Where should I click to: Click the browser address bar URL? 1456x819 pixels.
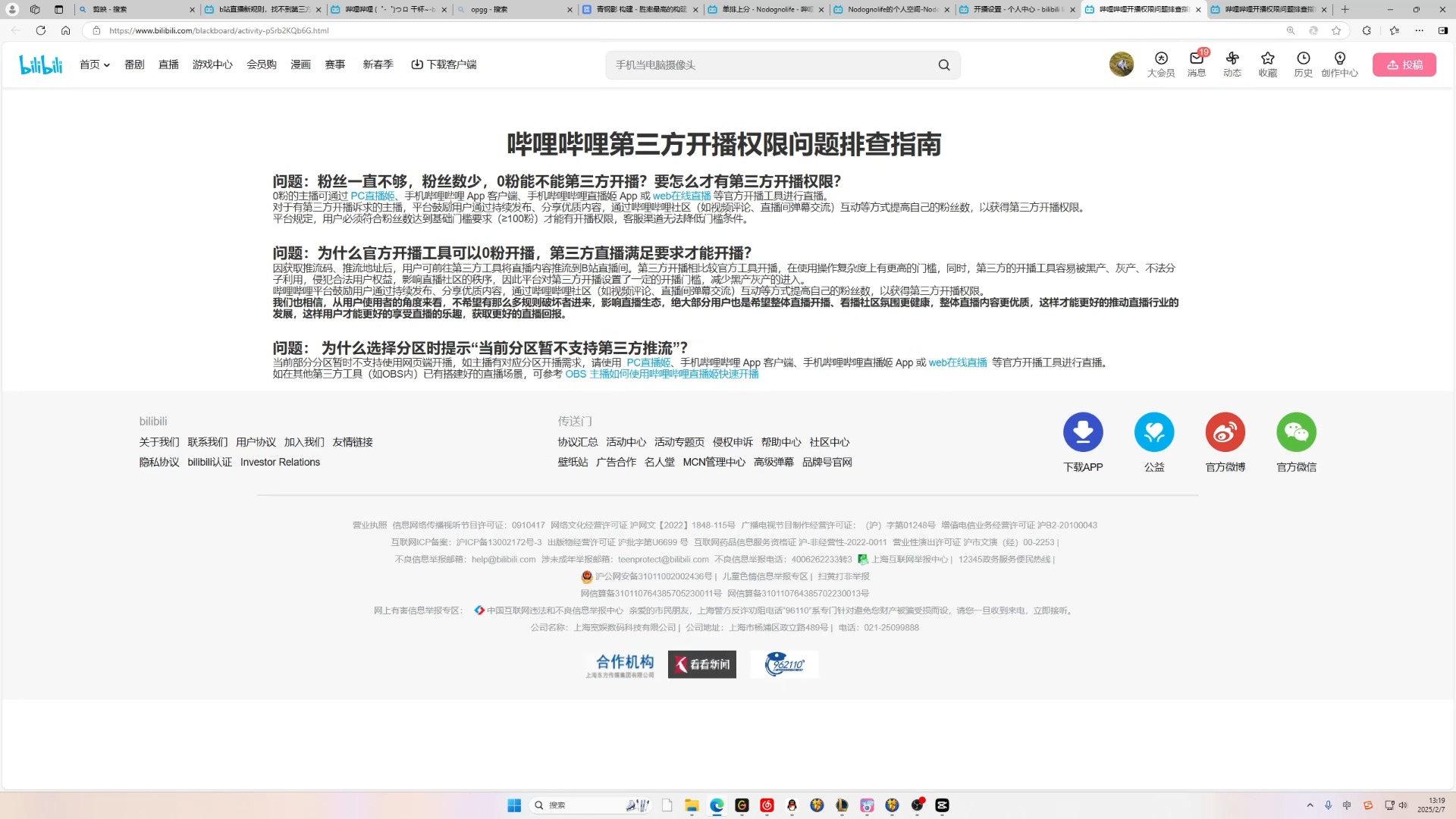tap(218, 30)
